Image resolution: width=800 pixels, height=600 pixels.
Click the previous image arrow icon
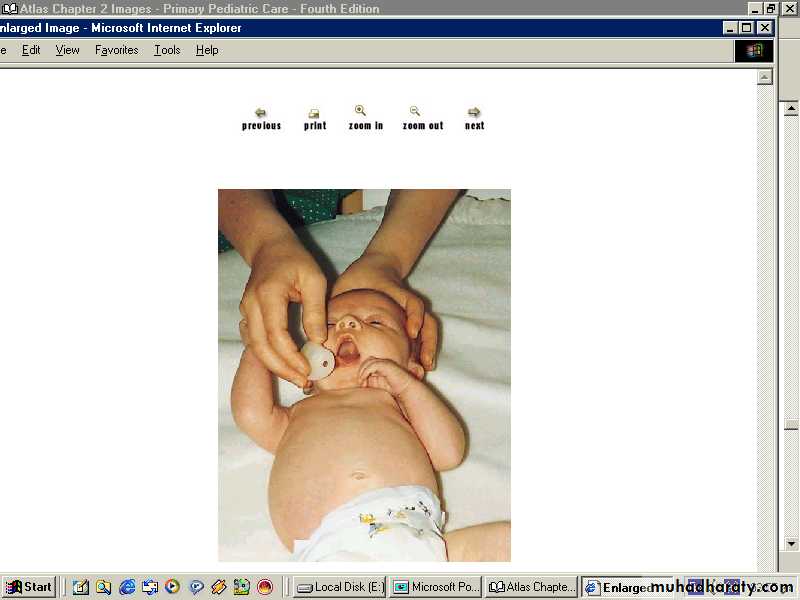point(261,113)
